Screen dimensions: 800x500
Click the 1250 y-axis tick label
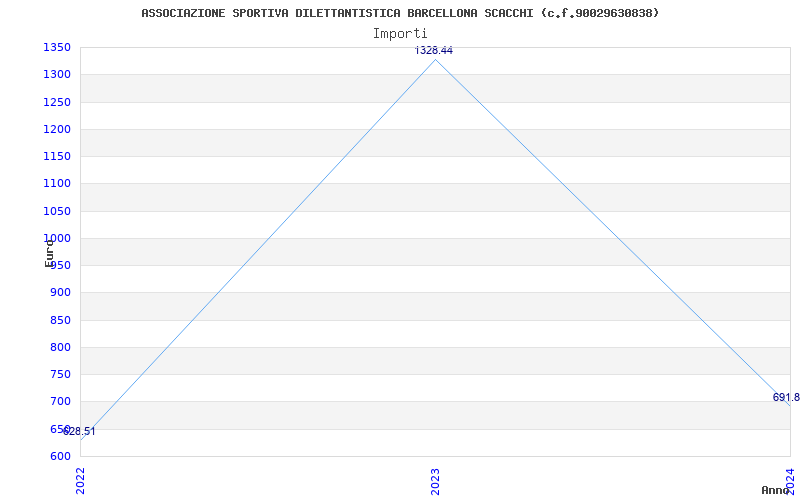coord(56,102)
